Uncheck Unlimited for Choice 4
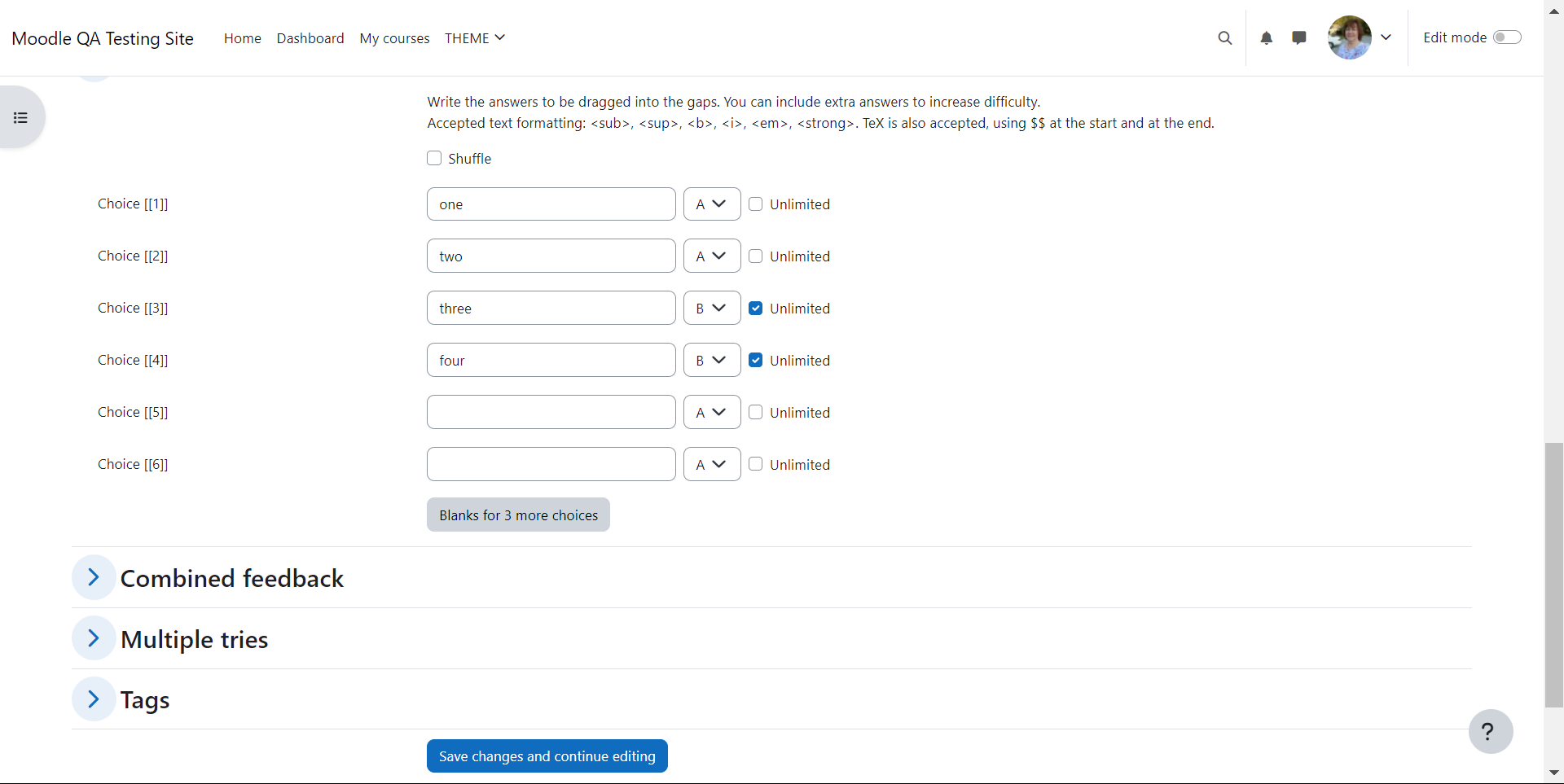Viewport: 1564px width, 784px height. 756,360
